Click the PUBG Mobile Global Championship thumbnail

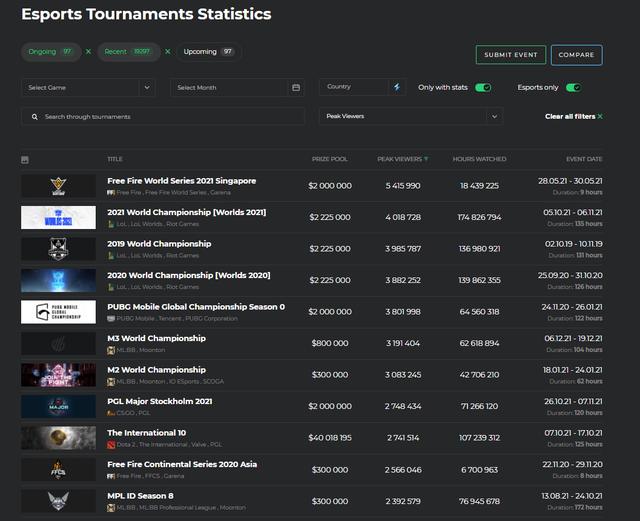[58, 312]
